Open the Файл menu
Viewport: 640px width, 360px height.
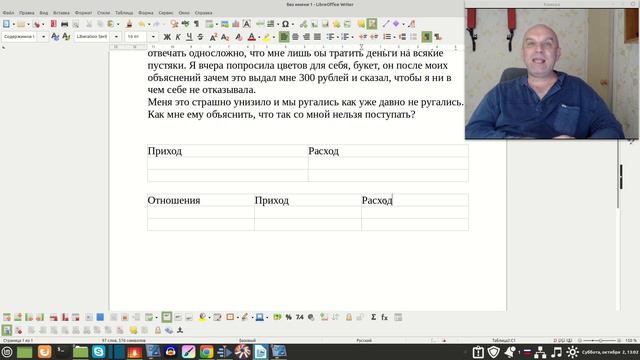tap(8, 13)
